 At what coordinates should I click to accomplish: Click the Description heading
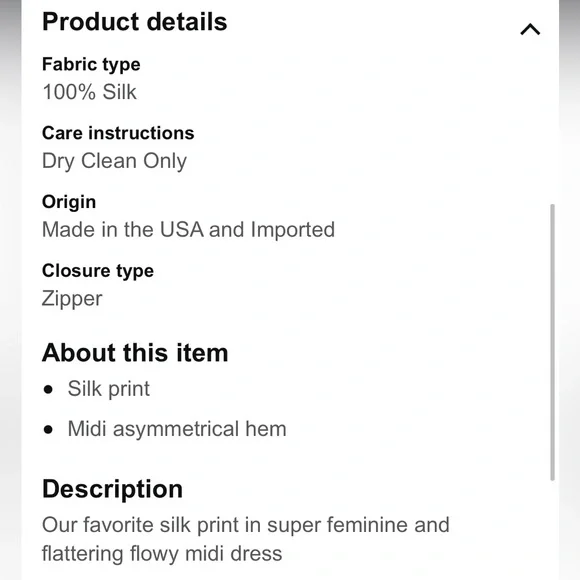pyautogui.click(x=112, y=489)
